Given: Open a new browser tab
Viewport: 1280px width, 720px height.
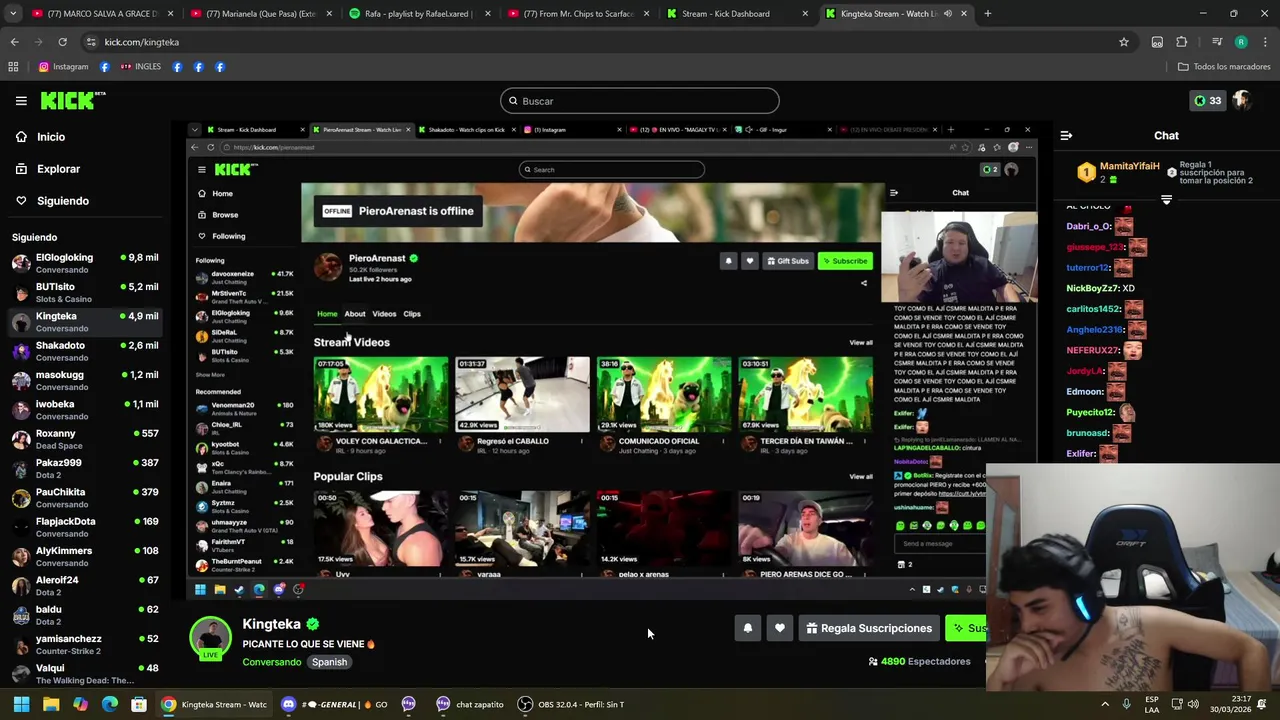Looking at the screenshot, I should (987, 14).
